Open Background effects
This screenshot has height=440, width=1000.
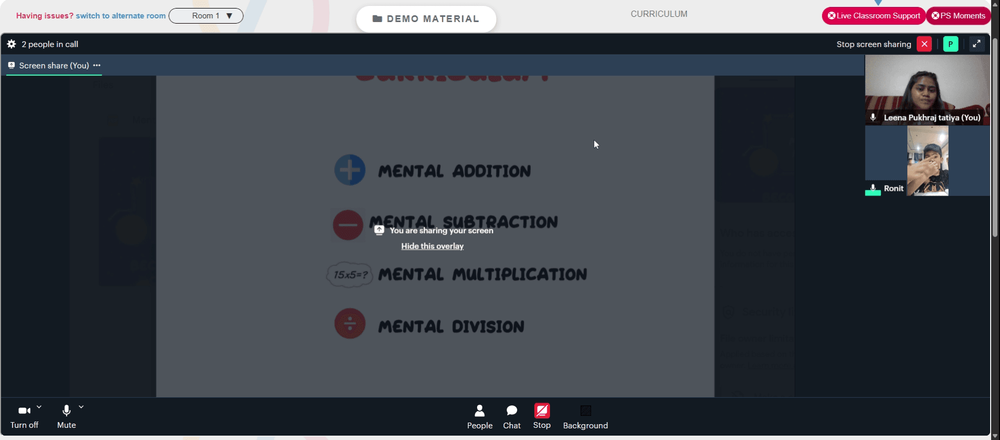(585, 417)
